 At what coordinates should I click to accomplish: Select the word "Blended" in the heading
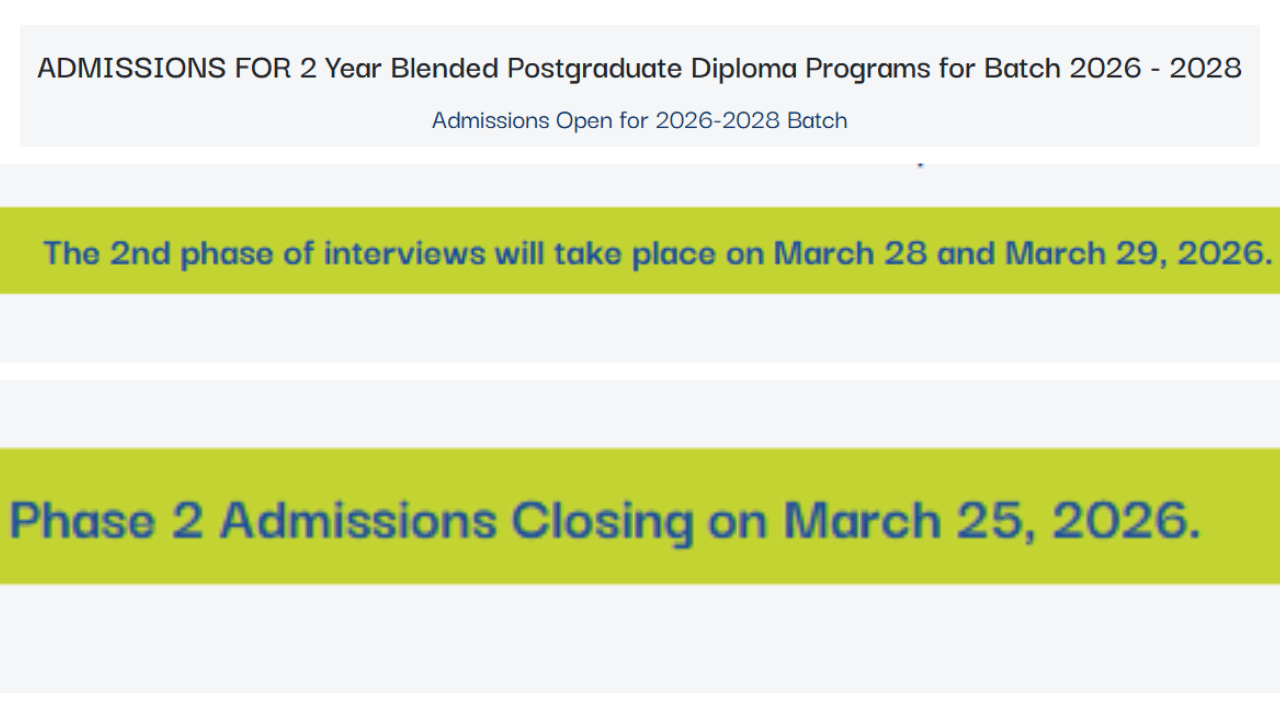point(445,68)
